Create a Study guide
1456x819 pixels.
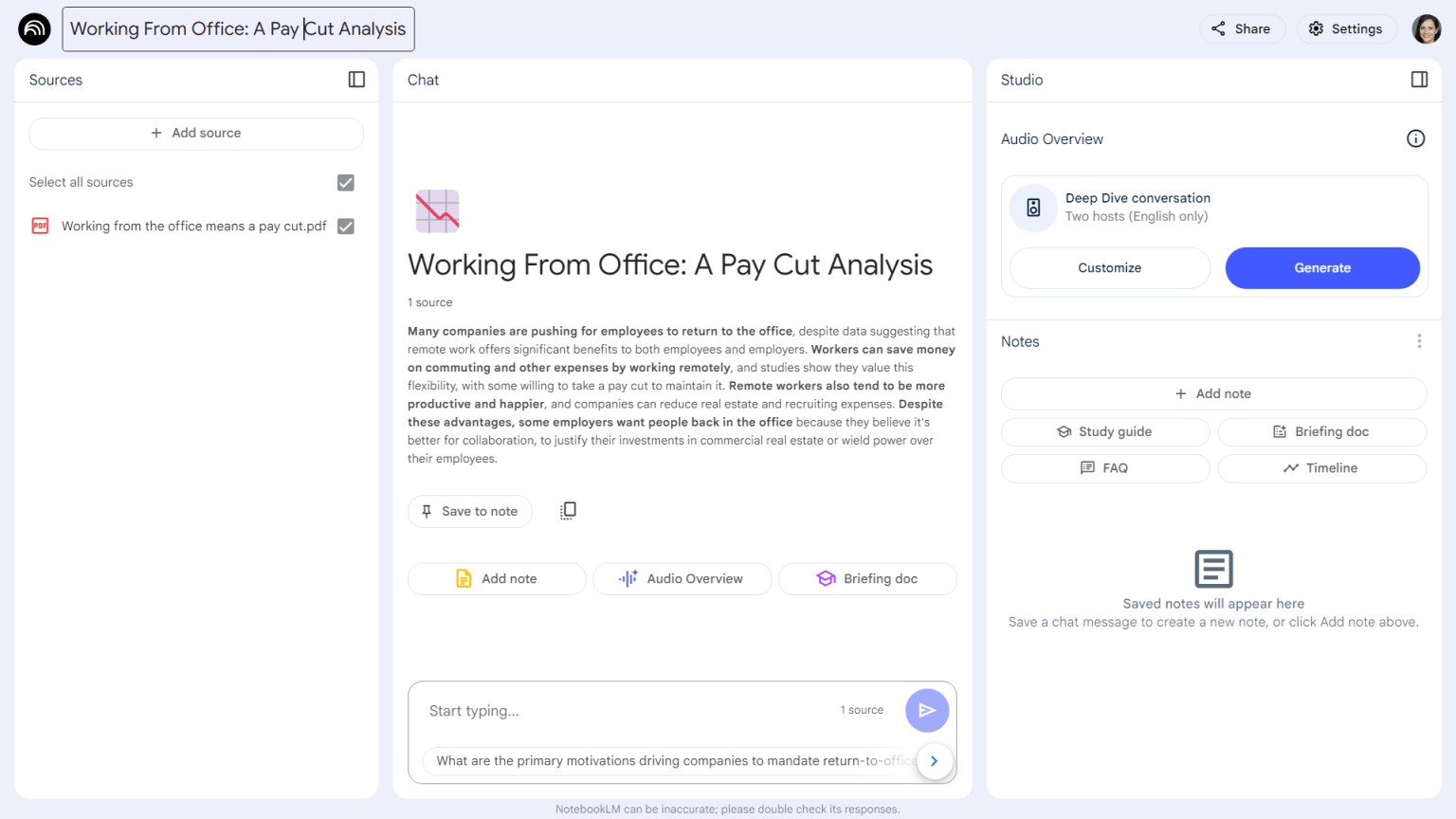pyautogui.click(x=1104, y=431)
